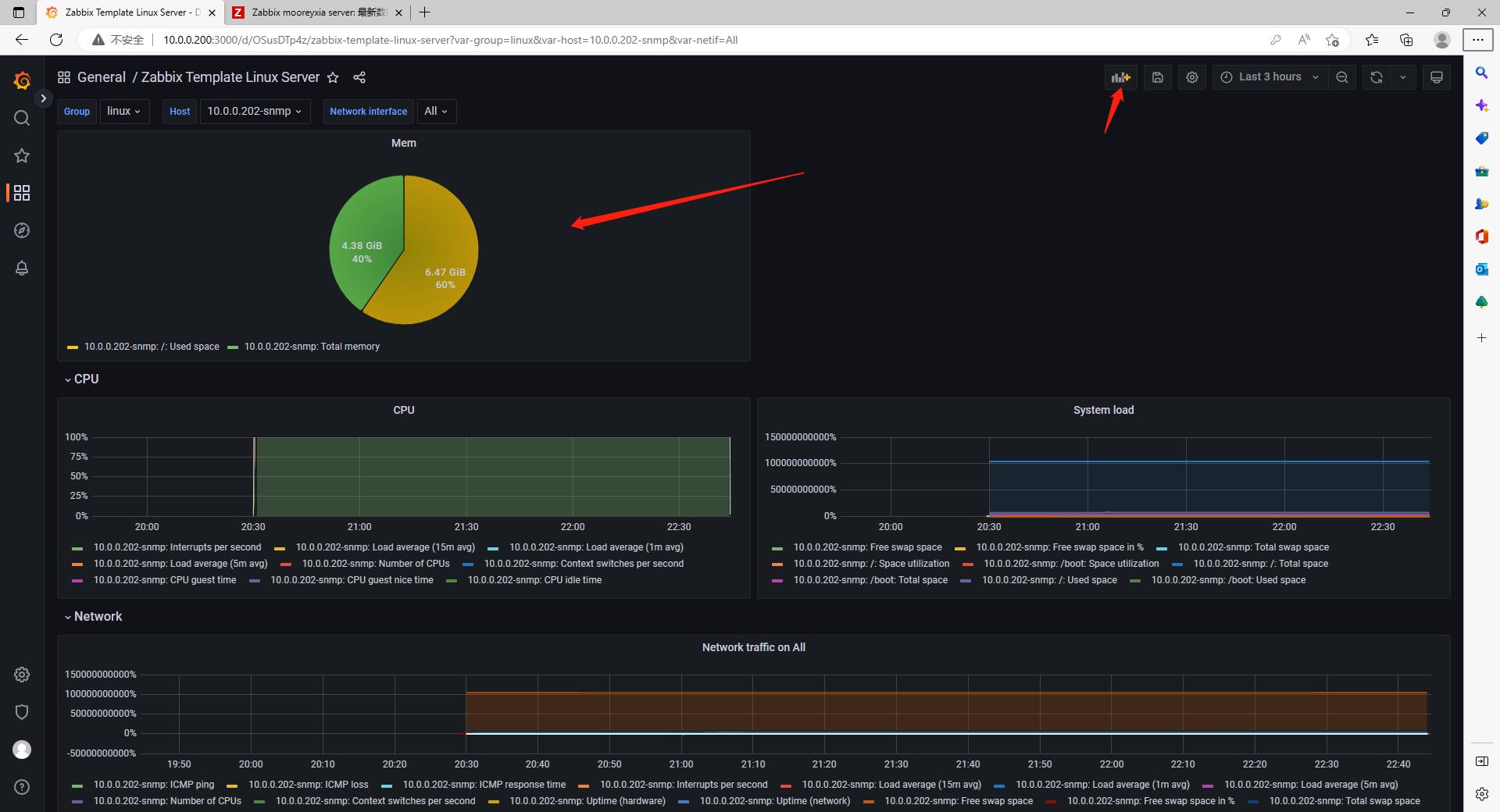This screenshot has width=1500, height=812.
Task: Toggle the Total memory legend in Mem panel
Action: 312,347
